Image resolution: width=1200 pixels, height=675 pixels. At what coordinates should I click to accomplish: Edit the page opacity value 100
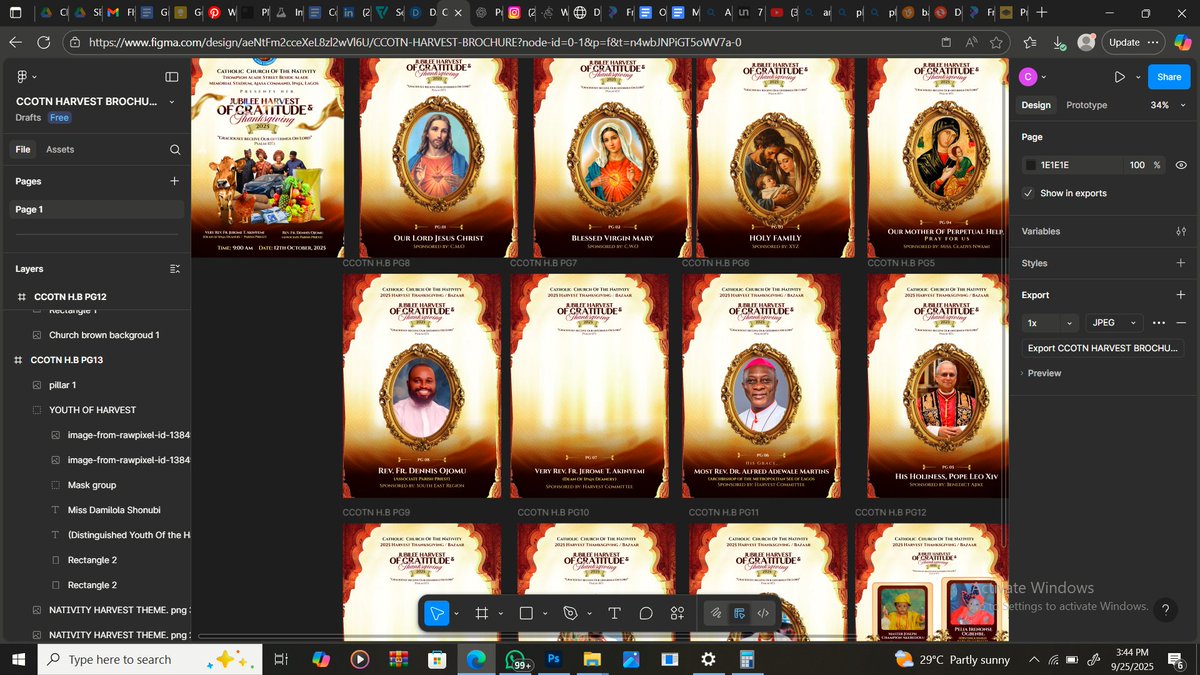point(1137,165)
